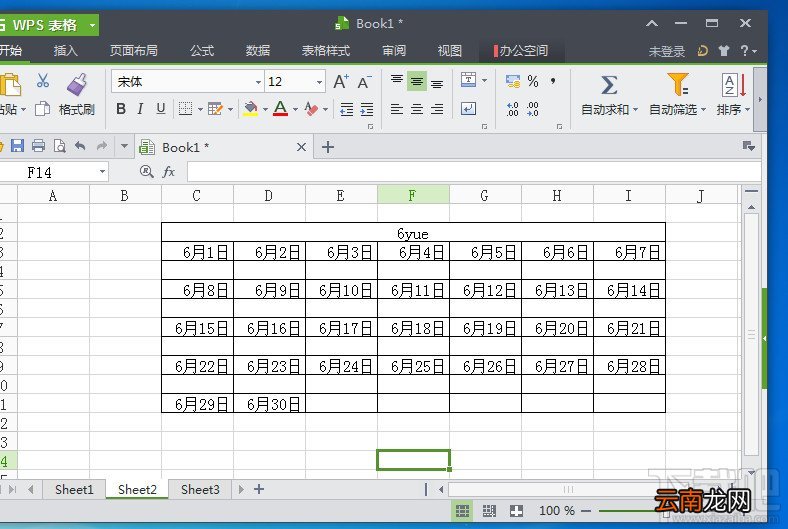
Task: Open the font color A swatch
Action: pyautogui.click(x=280, y=109)
